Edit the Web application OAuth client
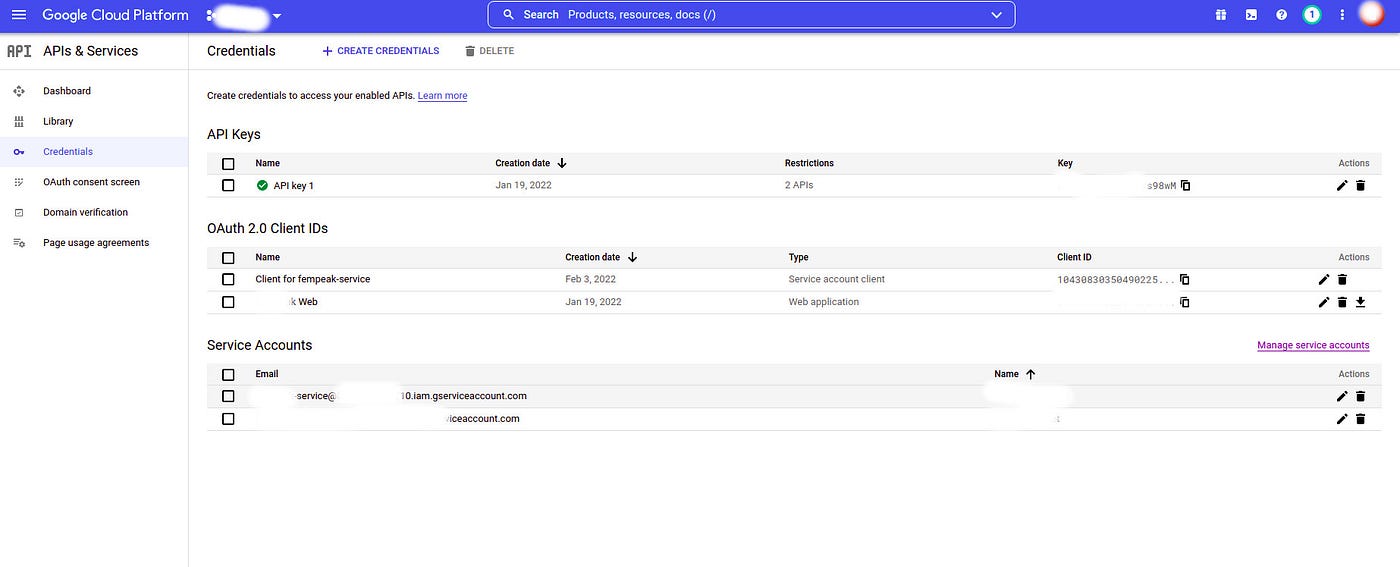Screen dimensions: 1400x567 1324,302
